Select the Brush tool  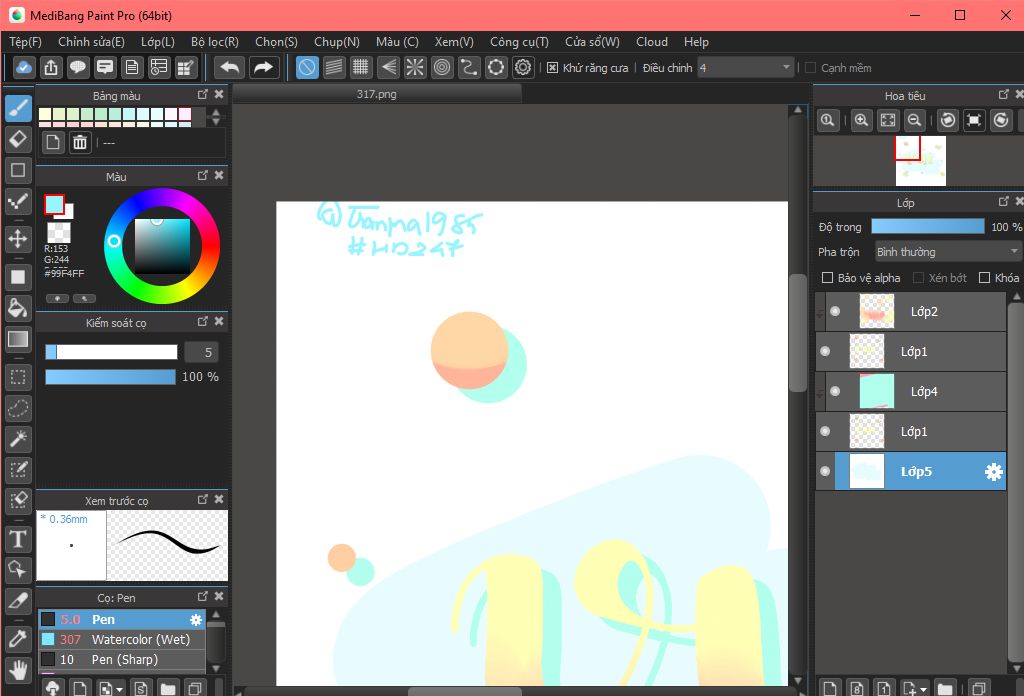[x=18, y=108]
